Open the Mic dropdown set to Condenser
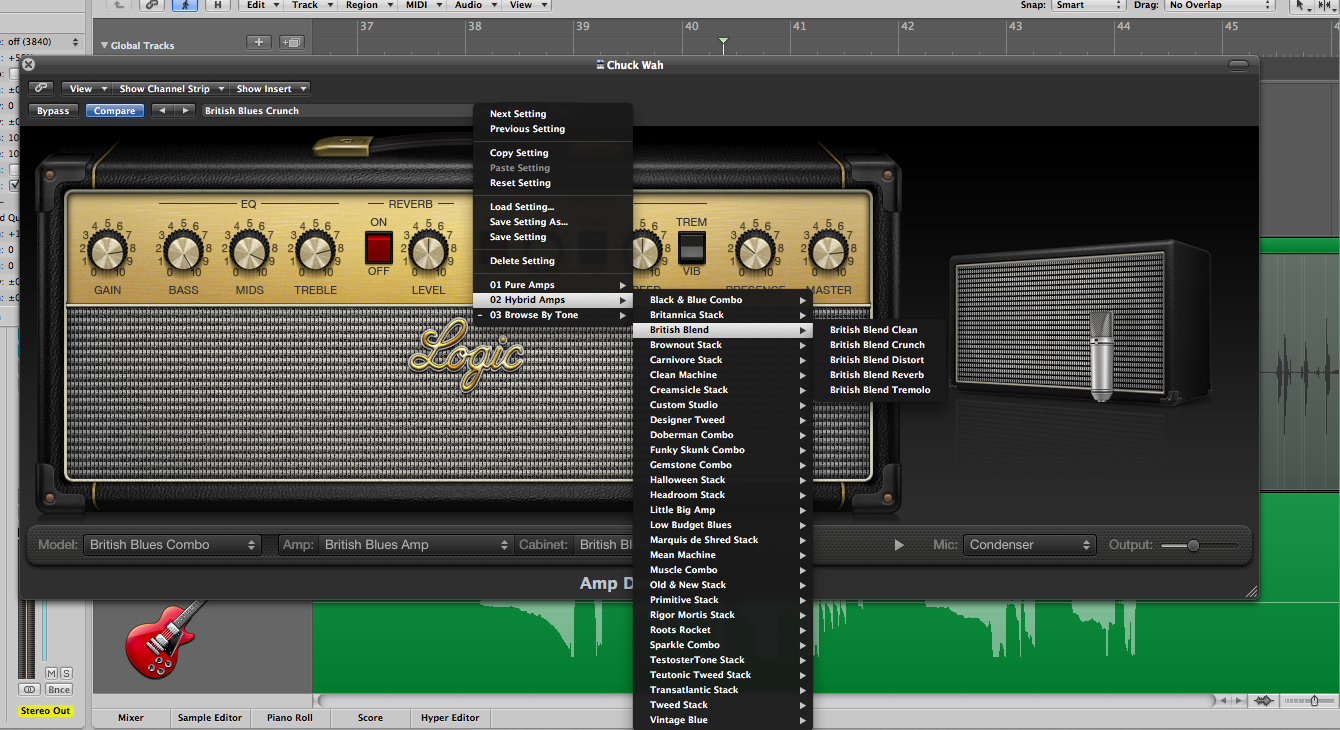The image size is (1340, 730). (x=1028, y=545)
